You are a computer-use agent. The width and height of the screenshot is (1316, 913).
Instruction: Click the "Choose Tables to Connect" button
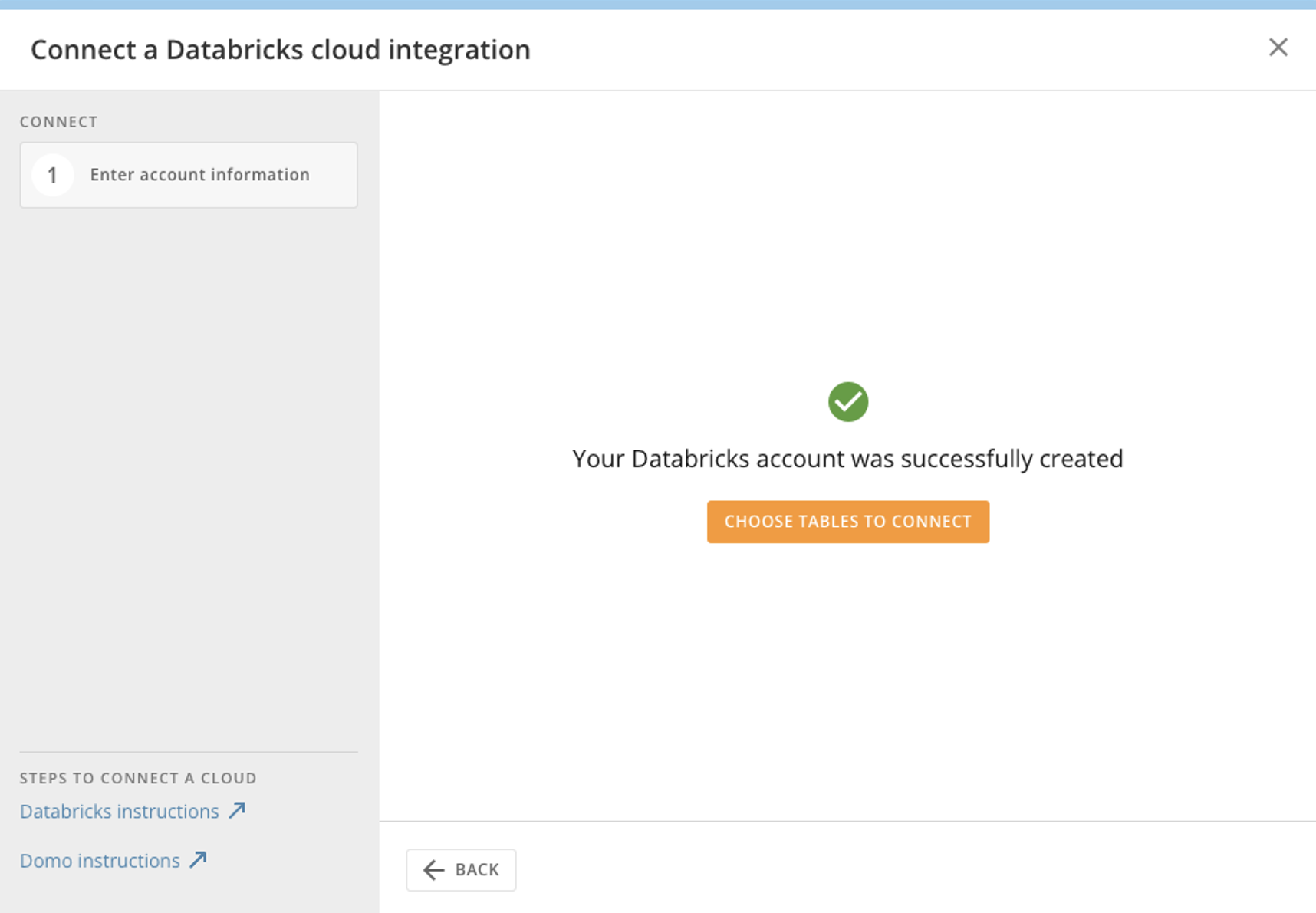click(x=847, y=522)
